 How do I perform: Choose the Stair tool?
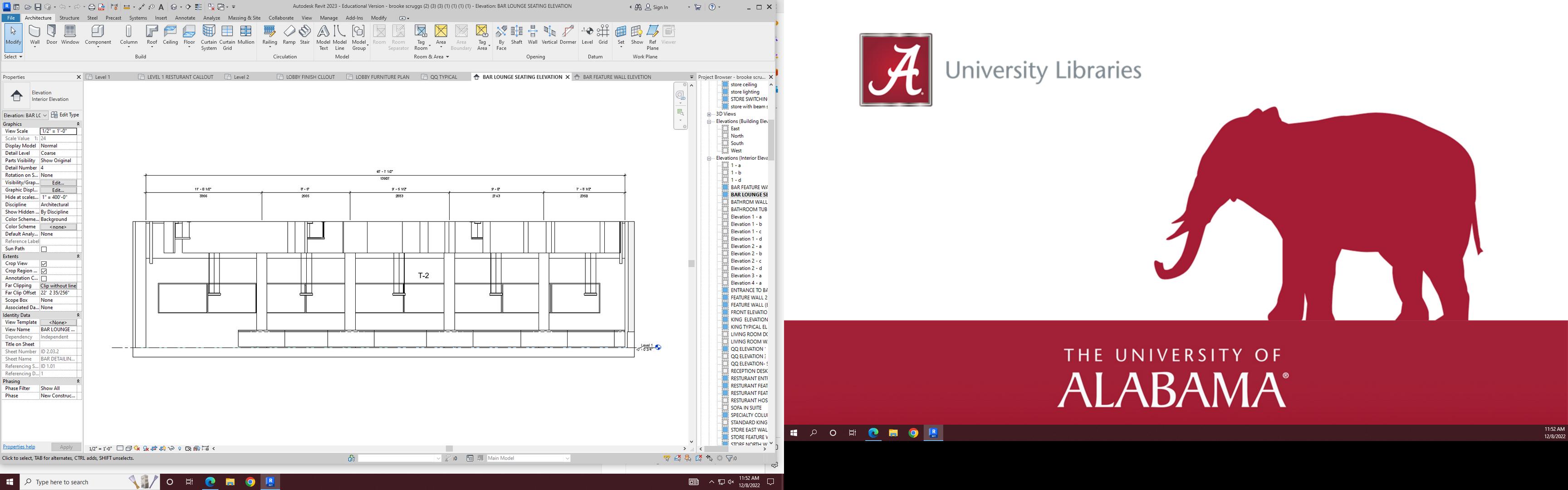click(305, 34)
